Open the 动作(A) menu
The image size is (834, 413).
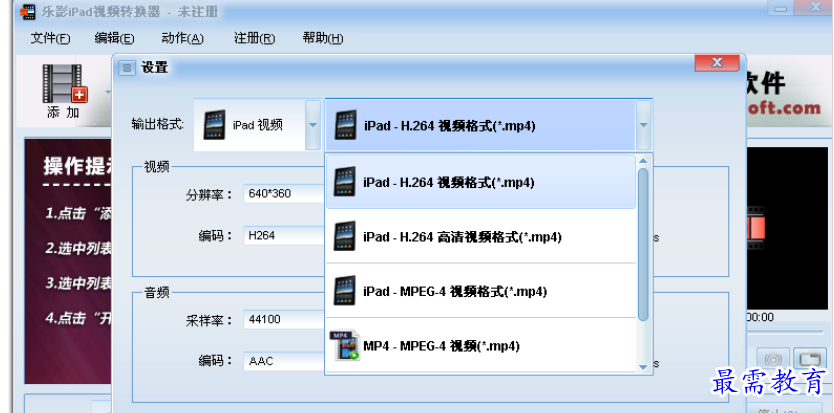(182, 38)
